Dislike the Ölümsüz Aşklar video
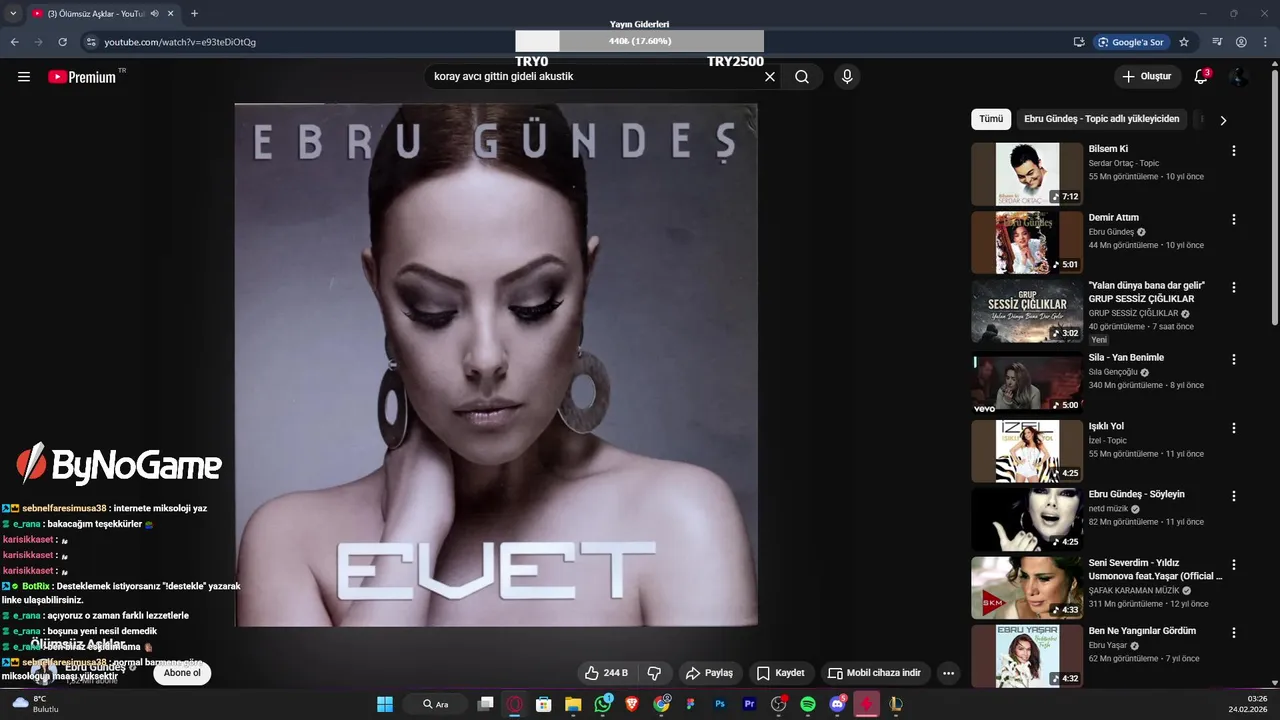The height and width of the screenshot is (720, 1280). coord(654,673)
